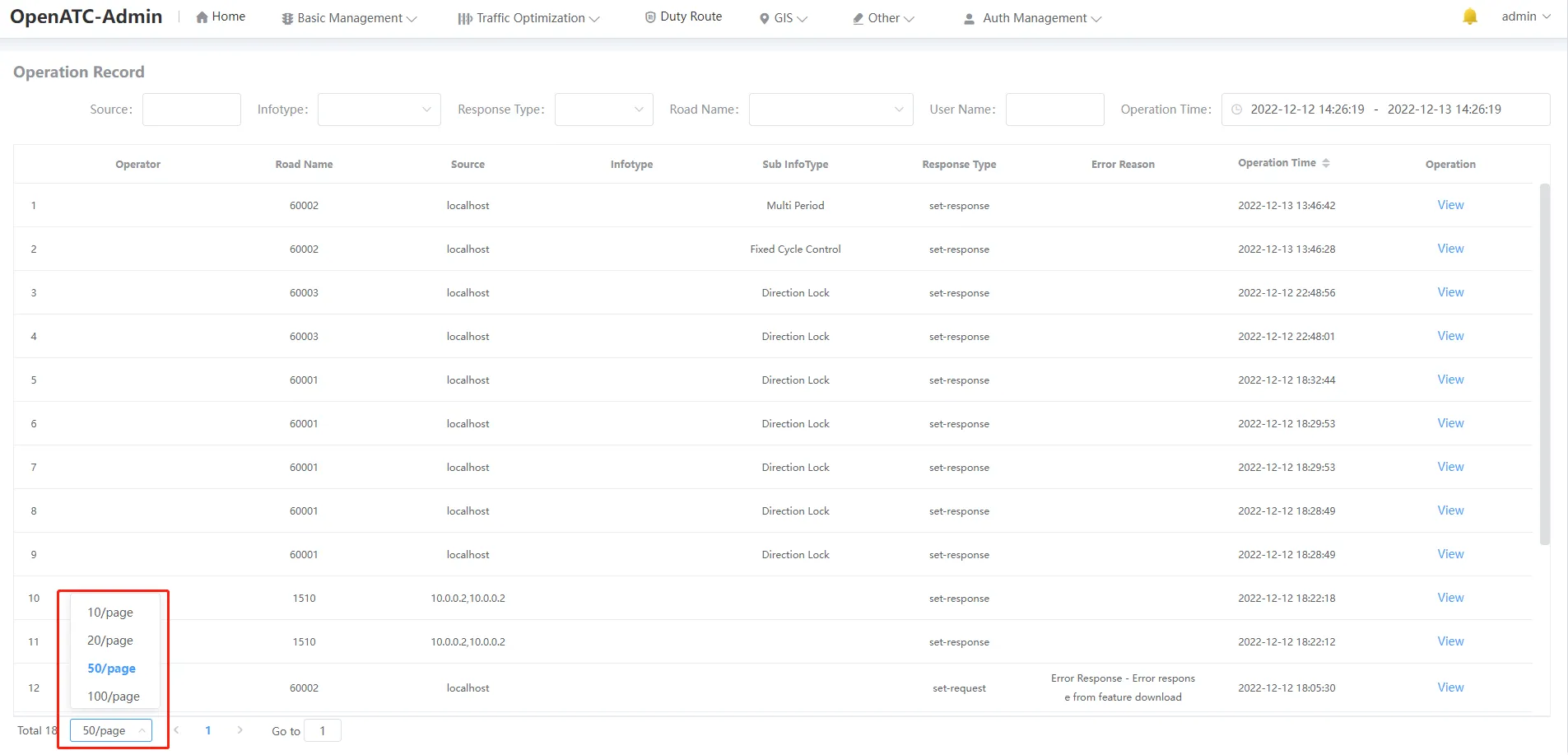Viewport: 1568px width, 755px height.
Task: Click the Error Response reason text
Action: (1123, 687)
